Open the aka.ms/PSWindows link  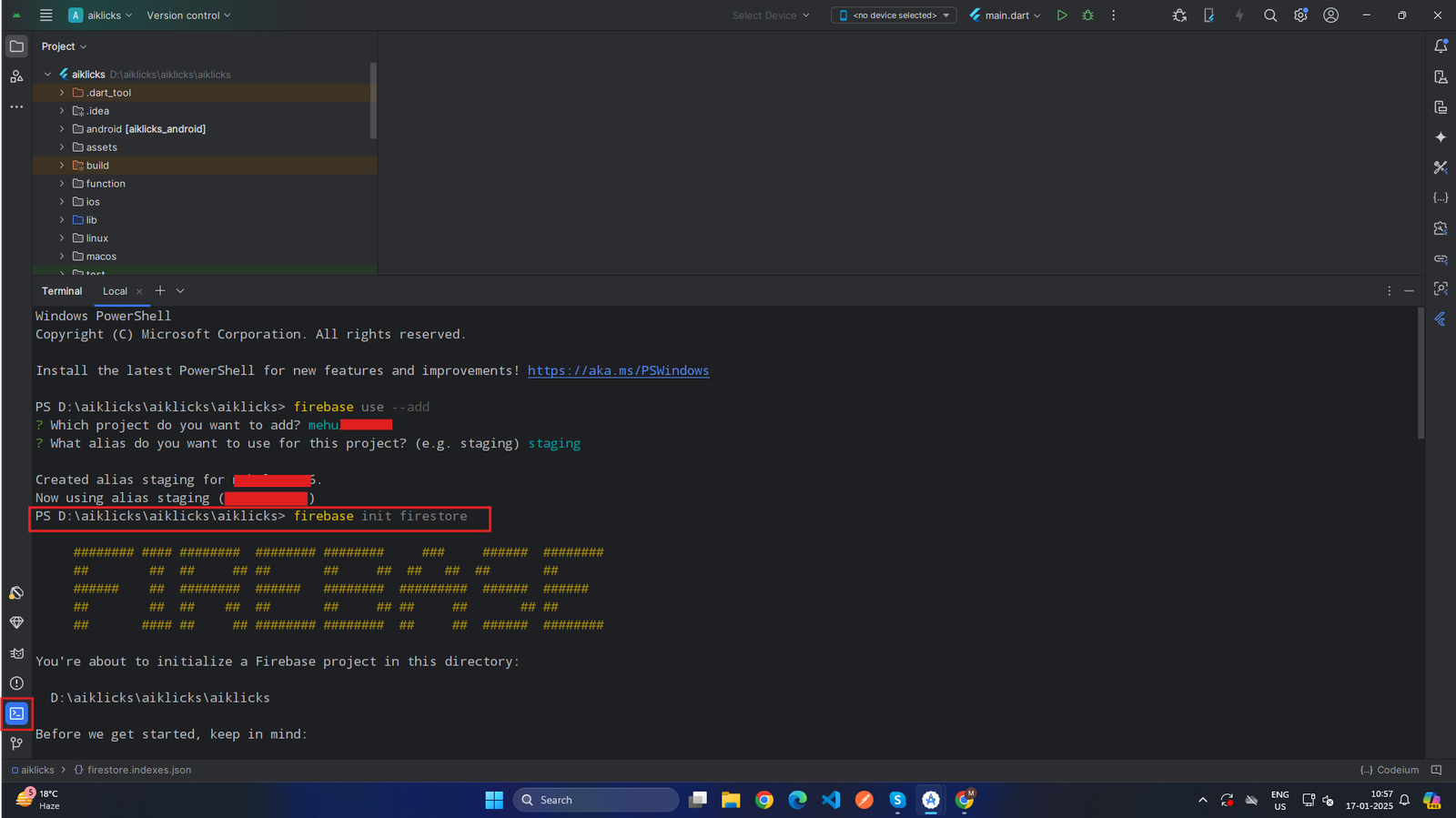pyautogui.click(x=618, y=371)
